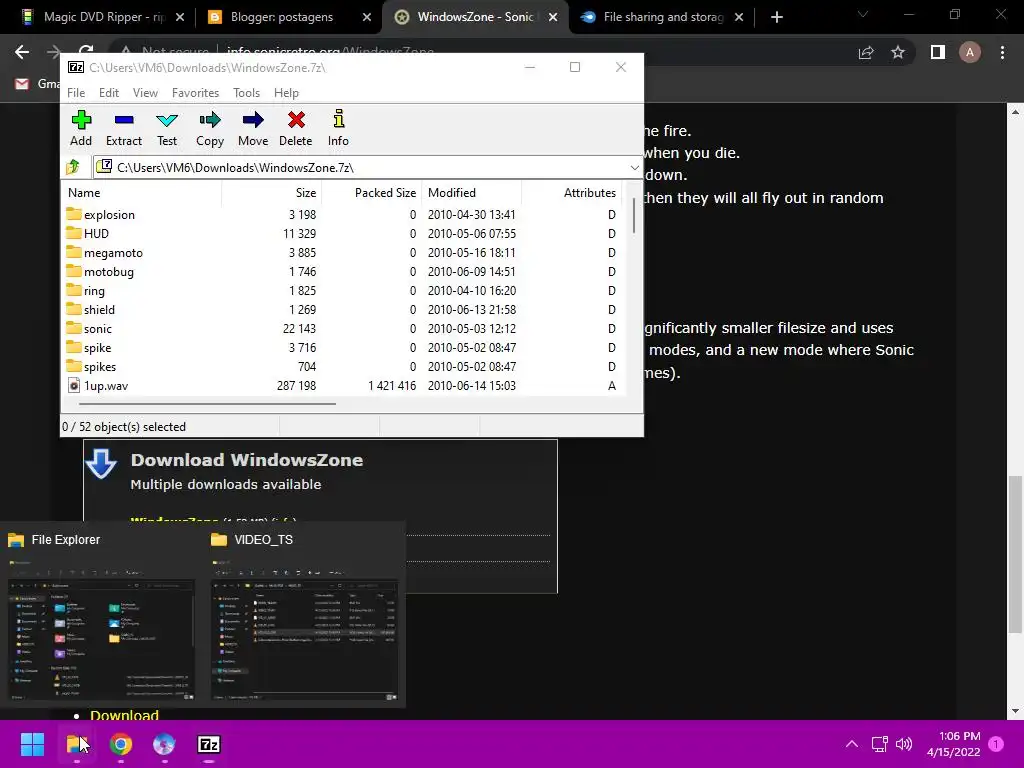The width and height of the screenshot is (1024, 768).
Task: Go up one folder level in 7-Zip
Action: [73, 167]
